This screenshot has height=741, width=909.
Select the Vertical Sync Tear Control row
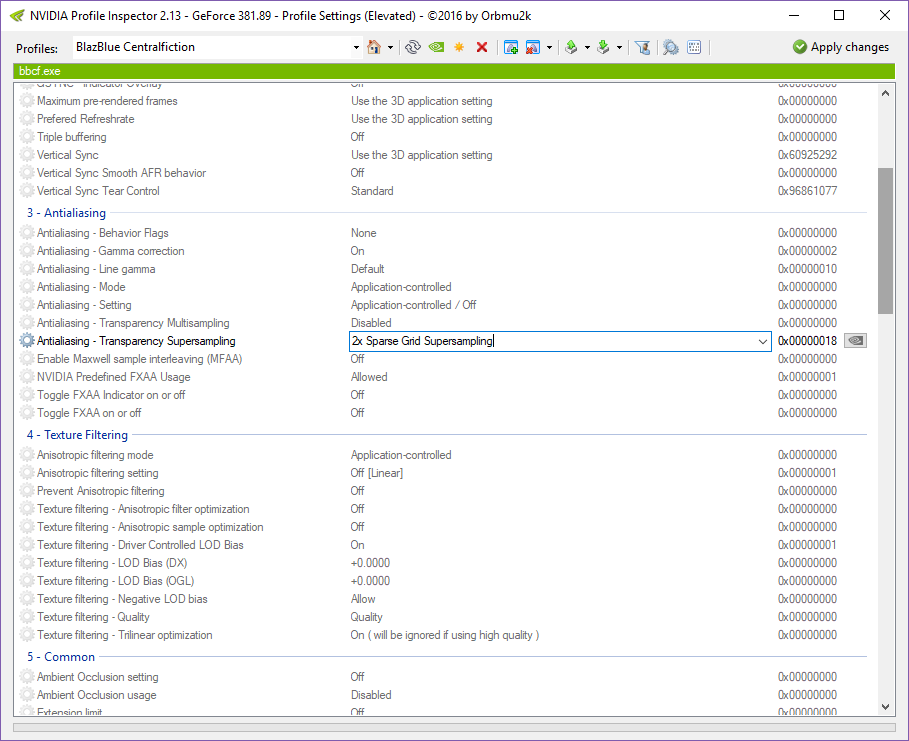click(x=443, y=191)
